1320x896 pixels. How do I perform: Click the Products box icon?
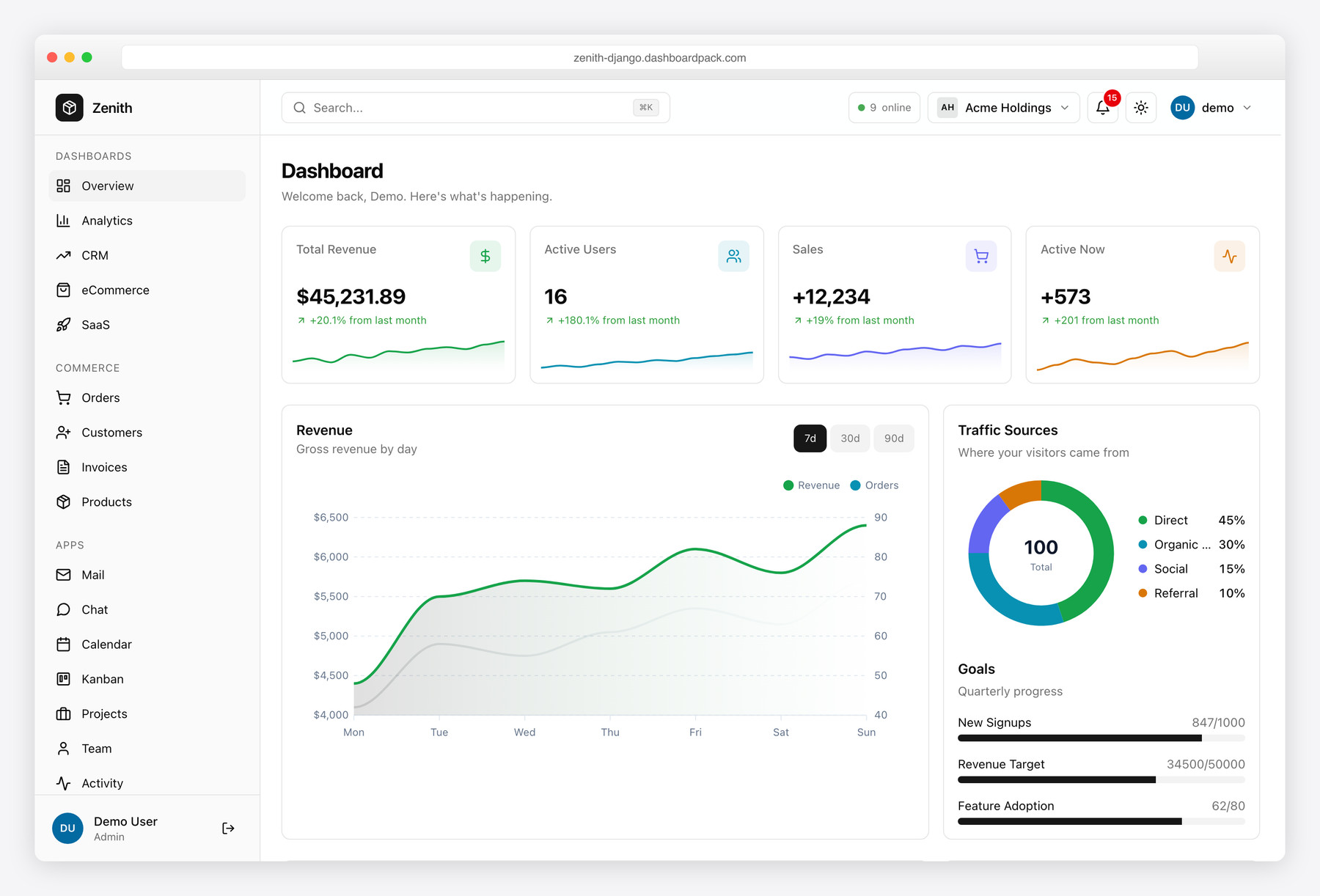click(x=64, y=502)
